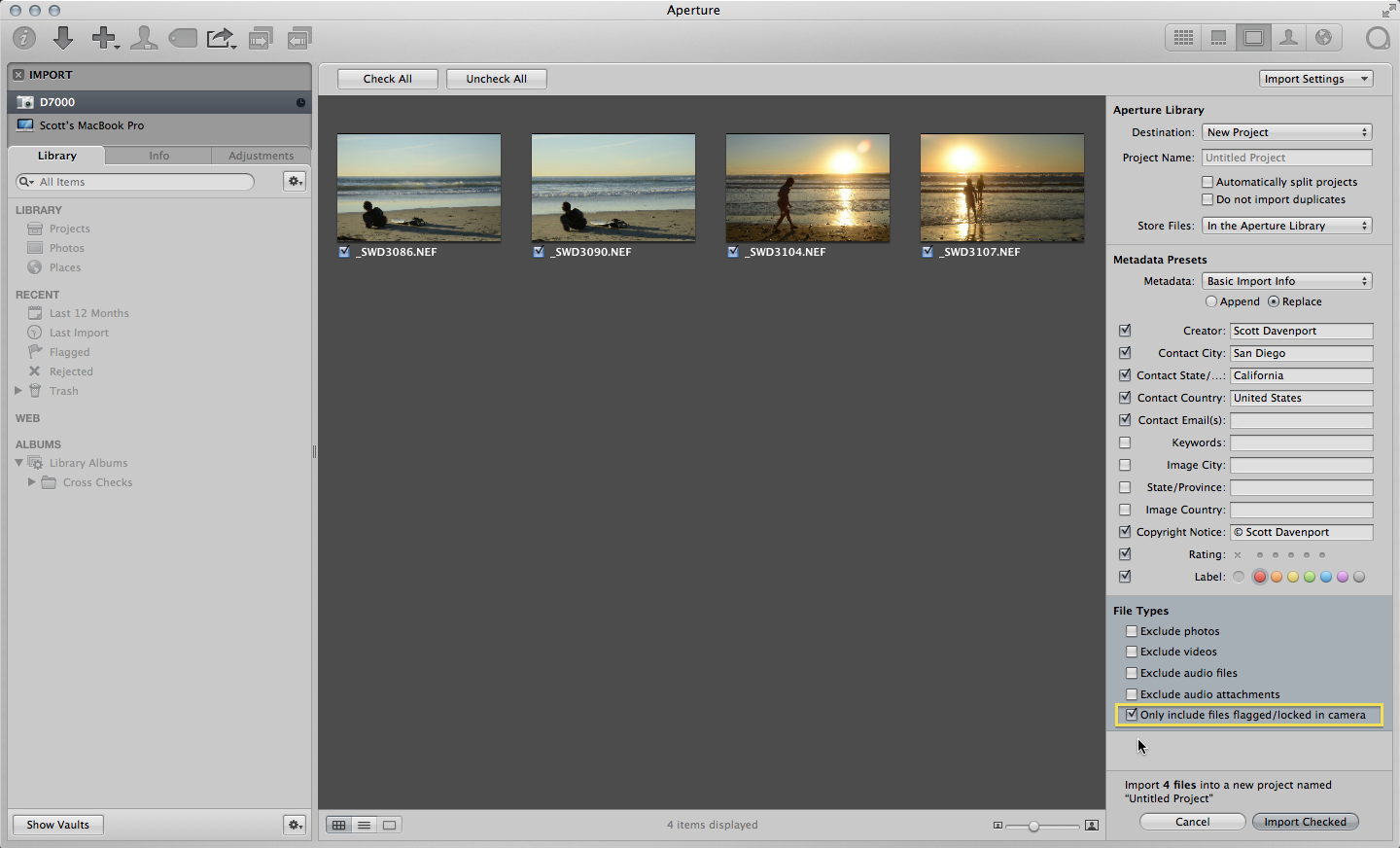
Task: Click the Import down-arrow toolbar icon
Action: click(63, 38)
